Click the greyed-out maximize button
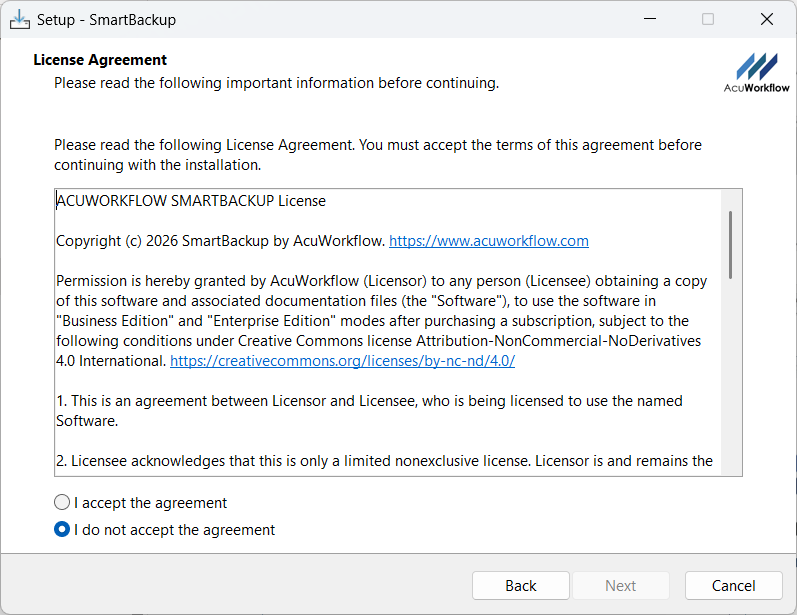 tap(708, 20)
